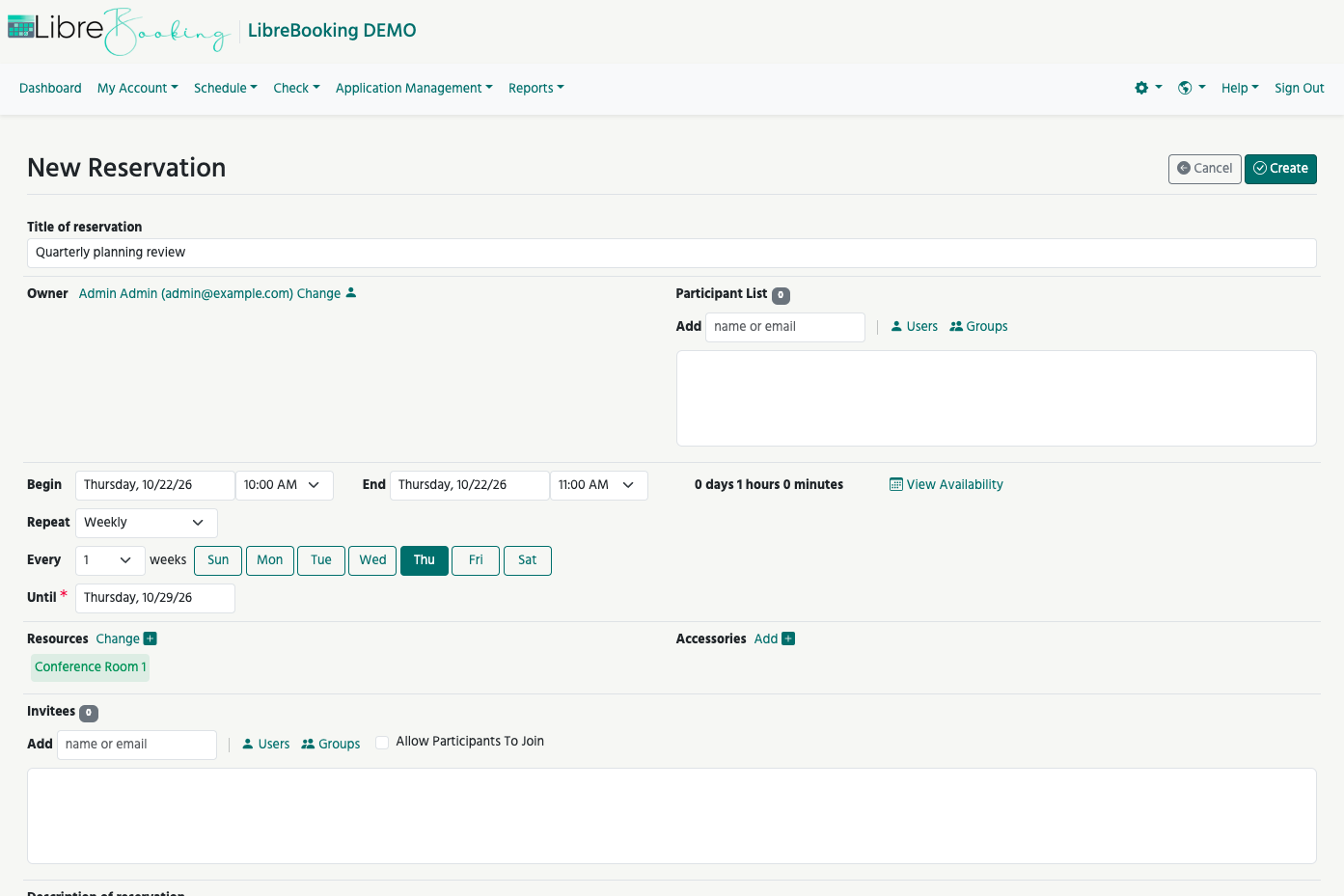Click the Accessories Add plus icon
The image size is (1344, 896).
pos(788,638)
